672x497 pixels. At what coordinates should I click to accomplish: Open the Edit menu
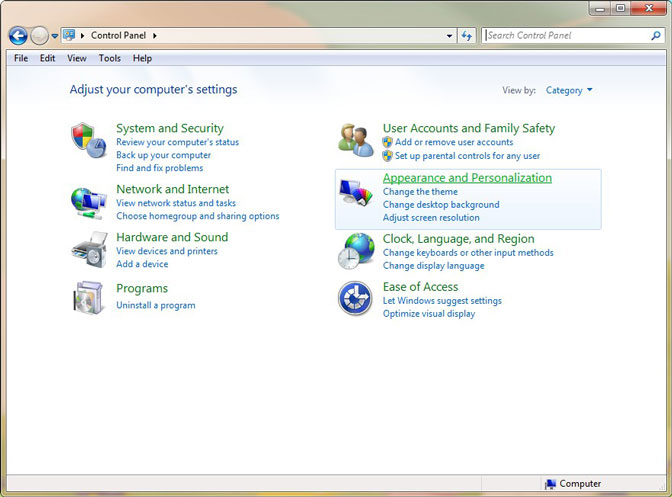(48, 58)
